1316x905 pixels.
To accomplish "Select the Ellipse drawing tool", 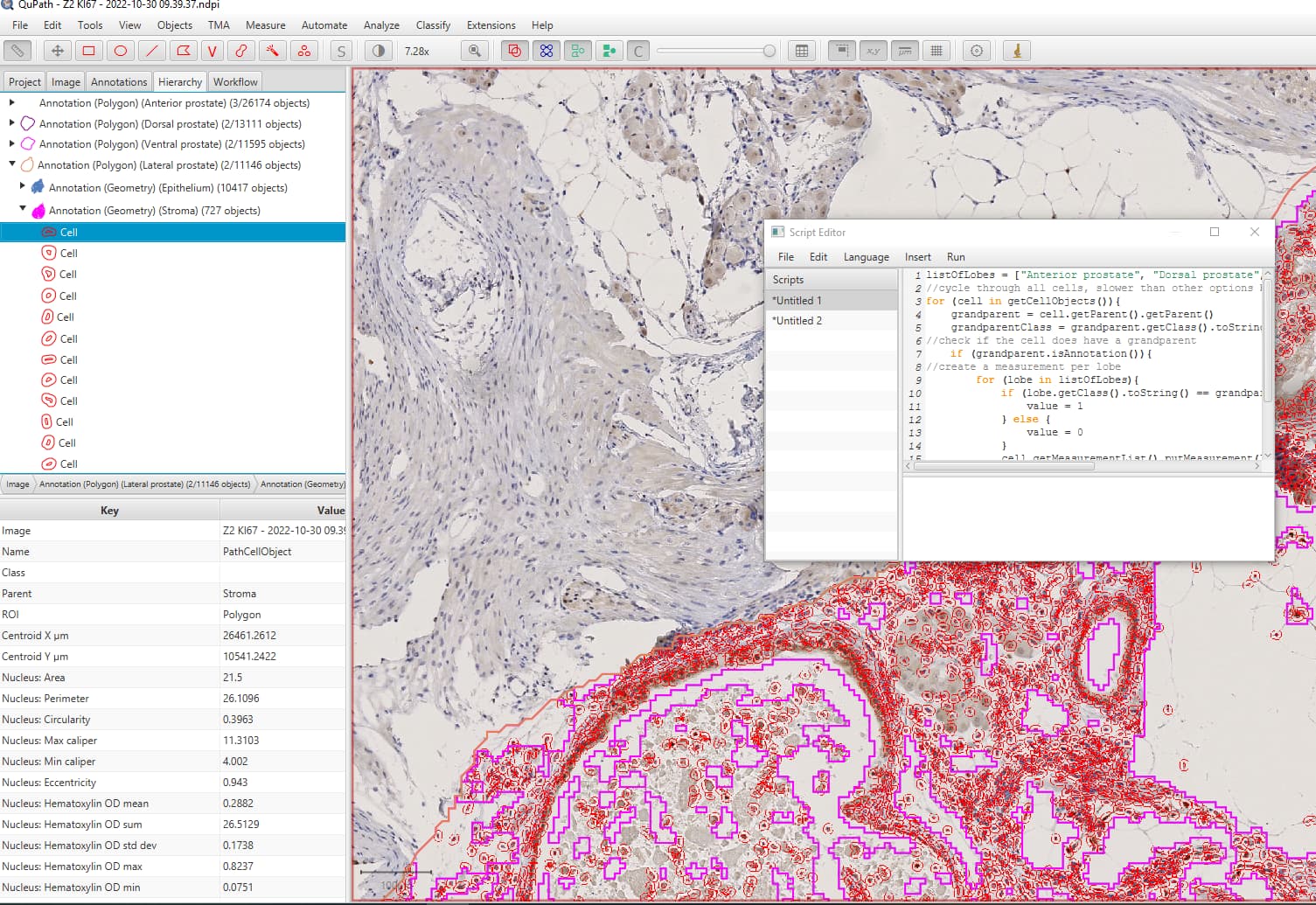I will (121, 51).
